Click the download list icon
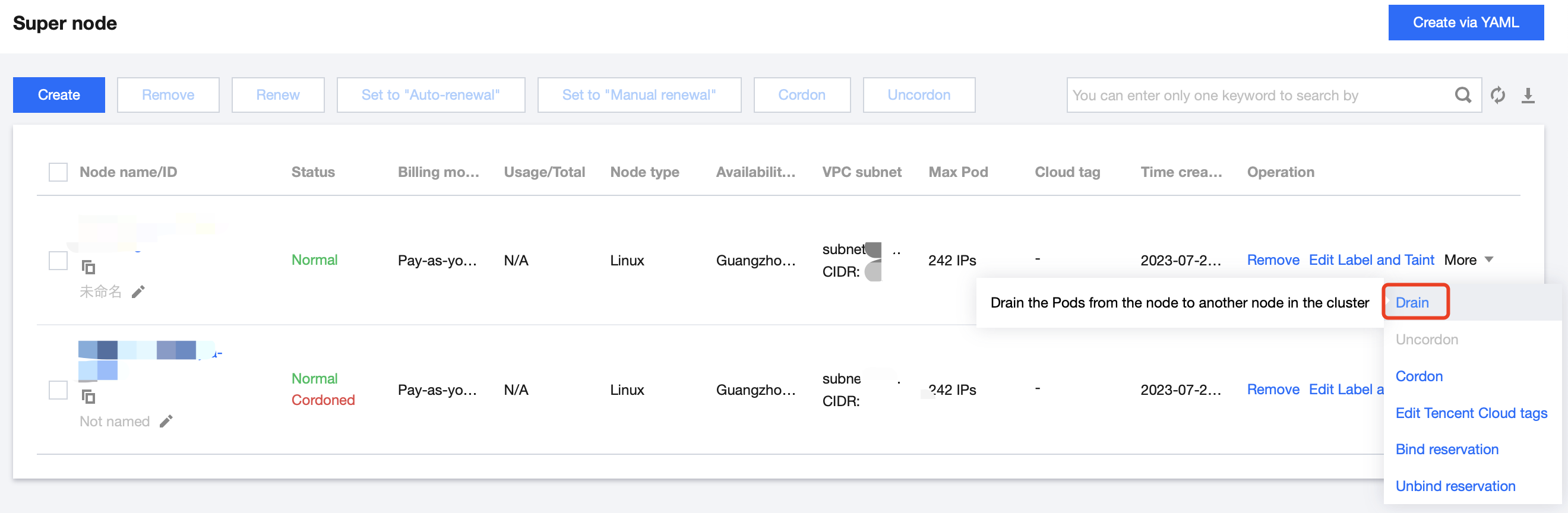The height and width of the screenshot is (513, 1568). tap(1528, 95)
